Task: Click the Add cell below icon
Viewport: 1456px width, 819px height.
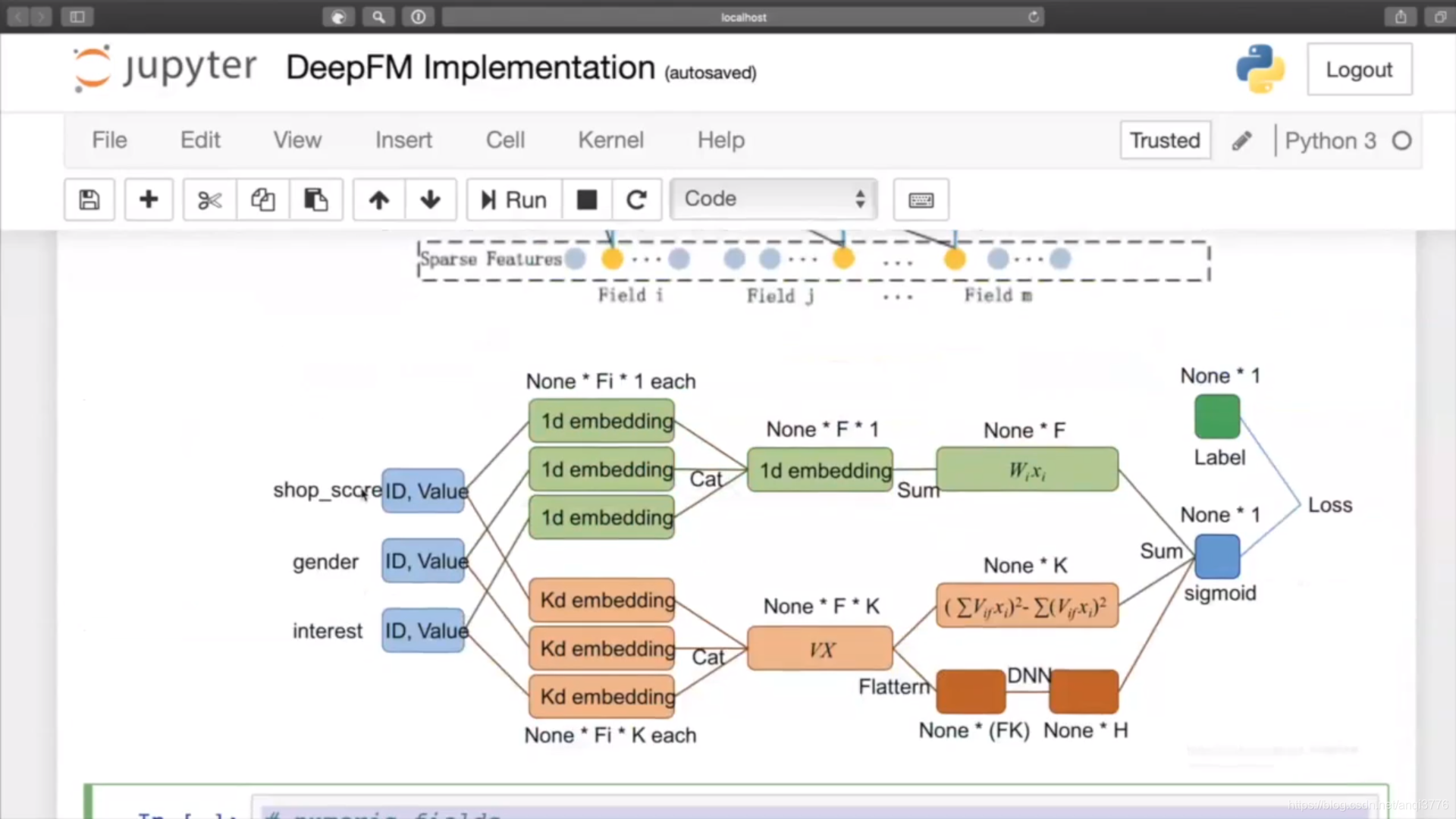Action: pyautogui.click(x=148, y=199)
